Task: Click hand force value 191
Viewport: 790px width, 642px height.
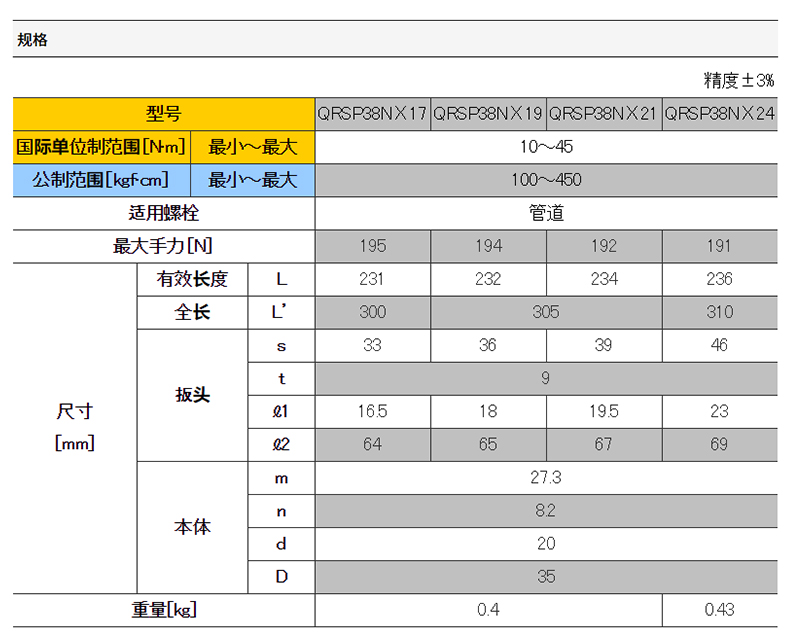Action: [719, 246]
